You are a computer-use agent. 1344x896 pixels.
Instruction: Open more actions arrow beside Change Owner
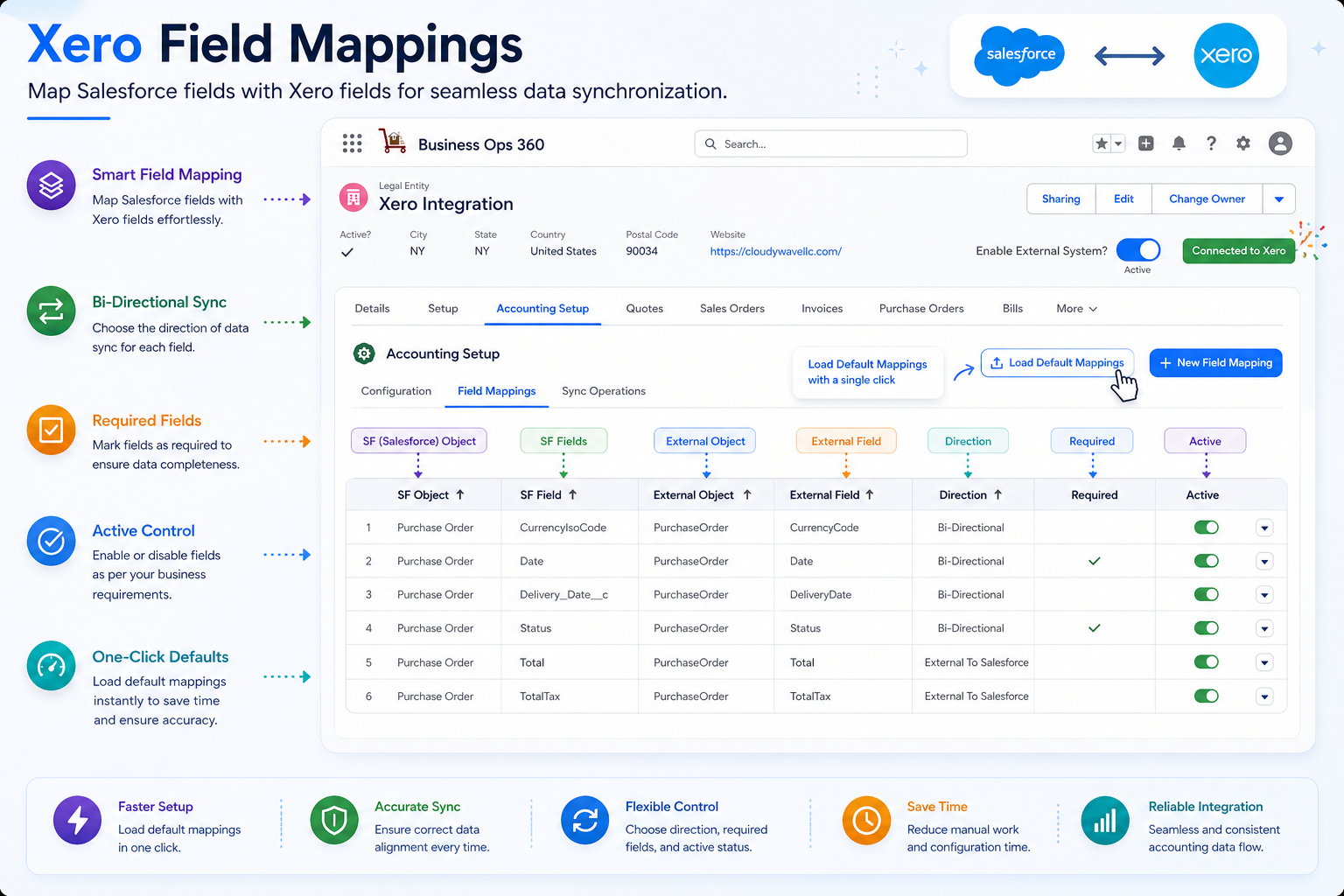click(x=1279, y=199)
